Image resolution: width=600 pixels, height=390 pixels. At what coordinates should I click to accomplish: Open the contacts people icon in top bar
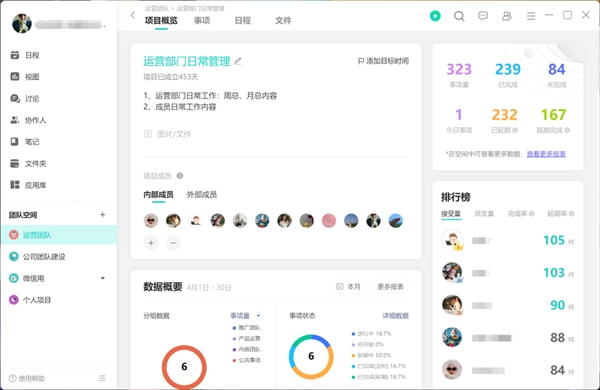(507, 16)
